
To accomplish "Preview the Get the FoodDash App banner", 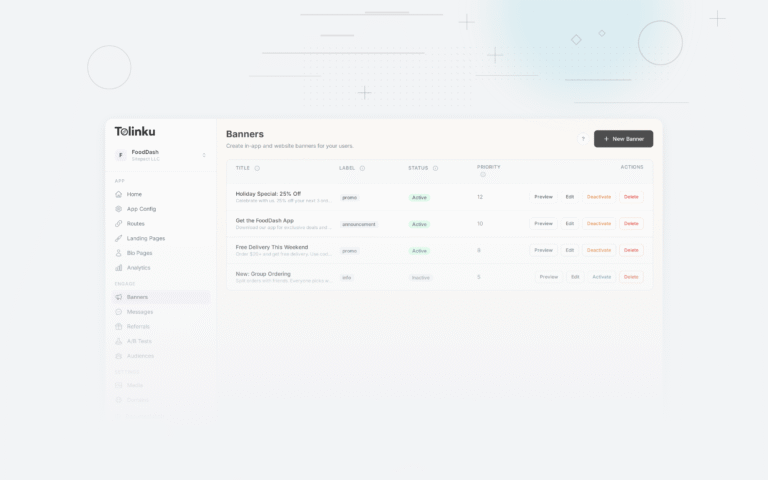I will (543, 224).
